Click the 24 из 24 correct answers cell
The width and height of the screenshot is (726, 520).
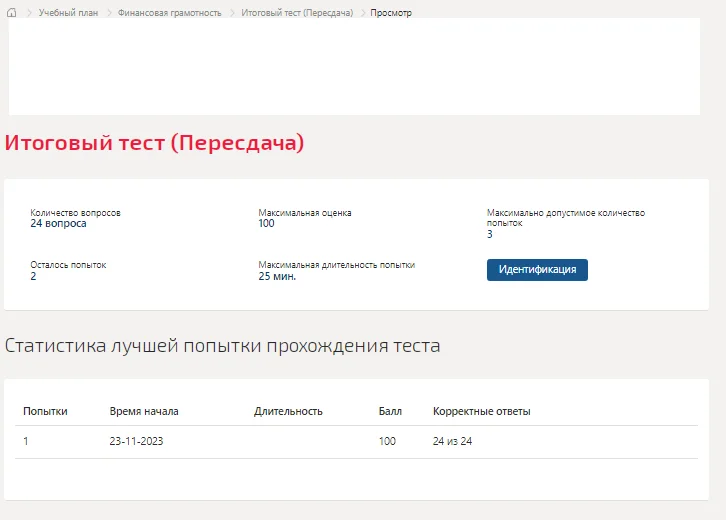[x=452, y=441]
